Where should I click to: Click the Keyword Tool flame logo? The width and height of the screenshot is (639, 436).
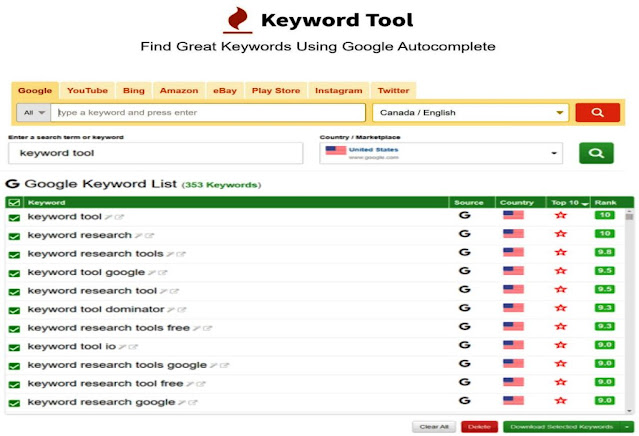pyautogui.click(x=238, y=19)
